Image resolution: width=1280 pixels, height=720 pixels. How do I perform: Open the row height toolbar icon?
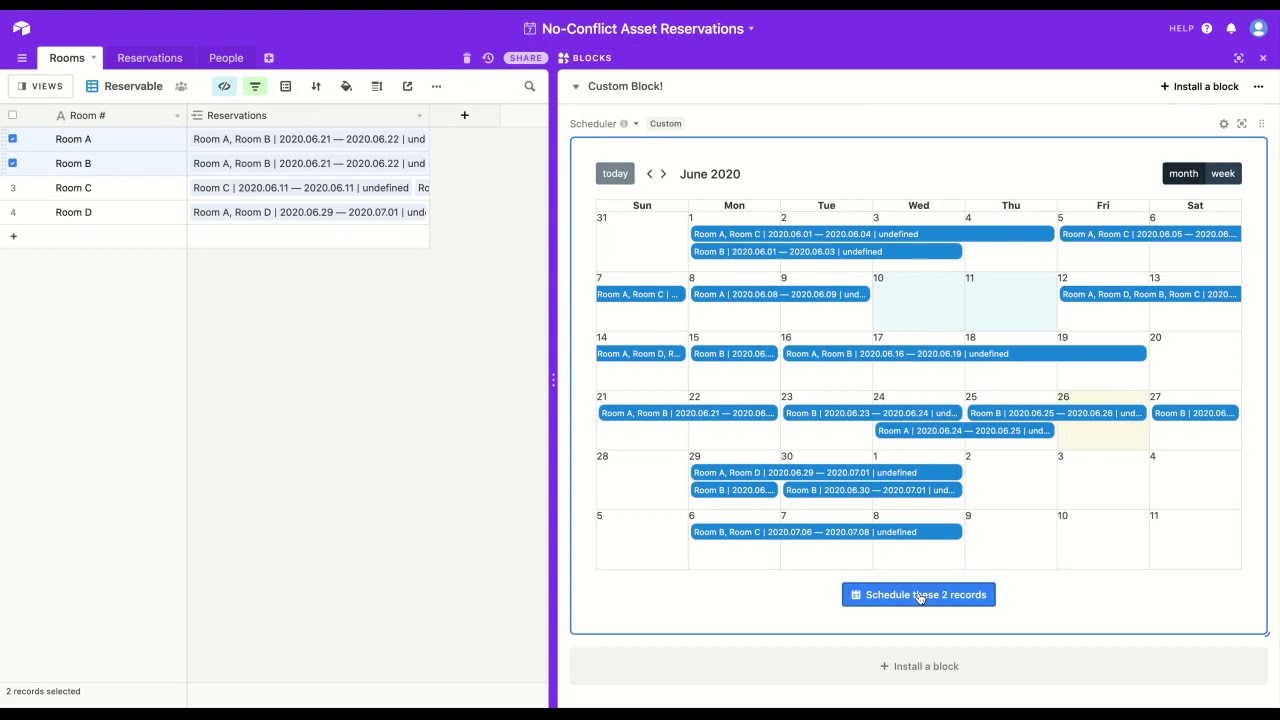pos(377,87)
